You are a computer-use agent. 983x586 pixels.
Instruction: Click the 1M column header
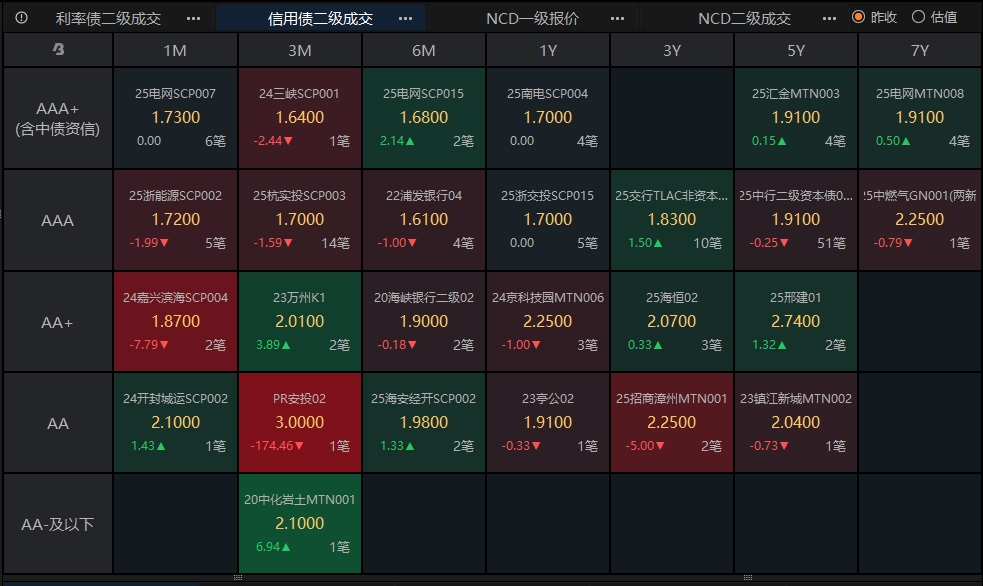point(175,50)
